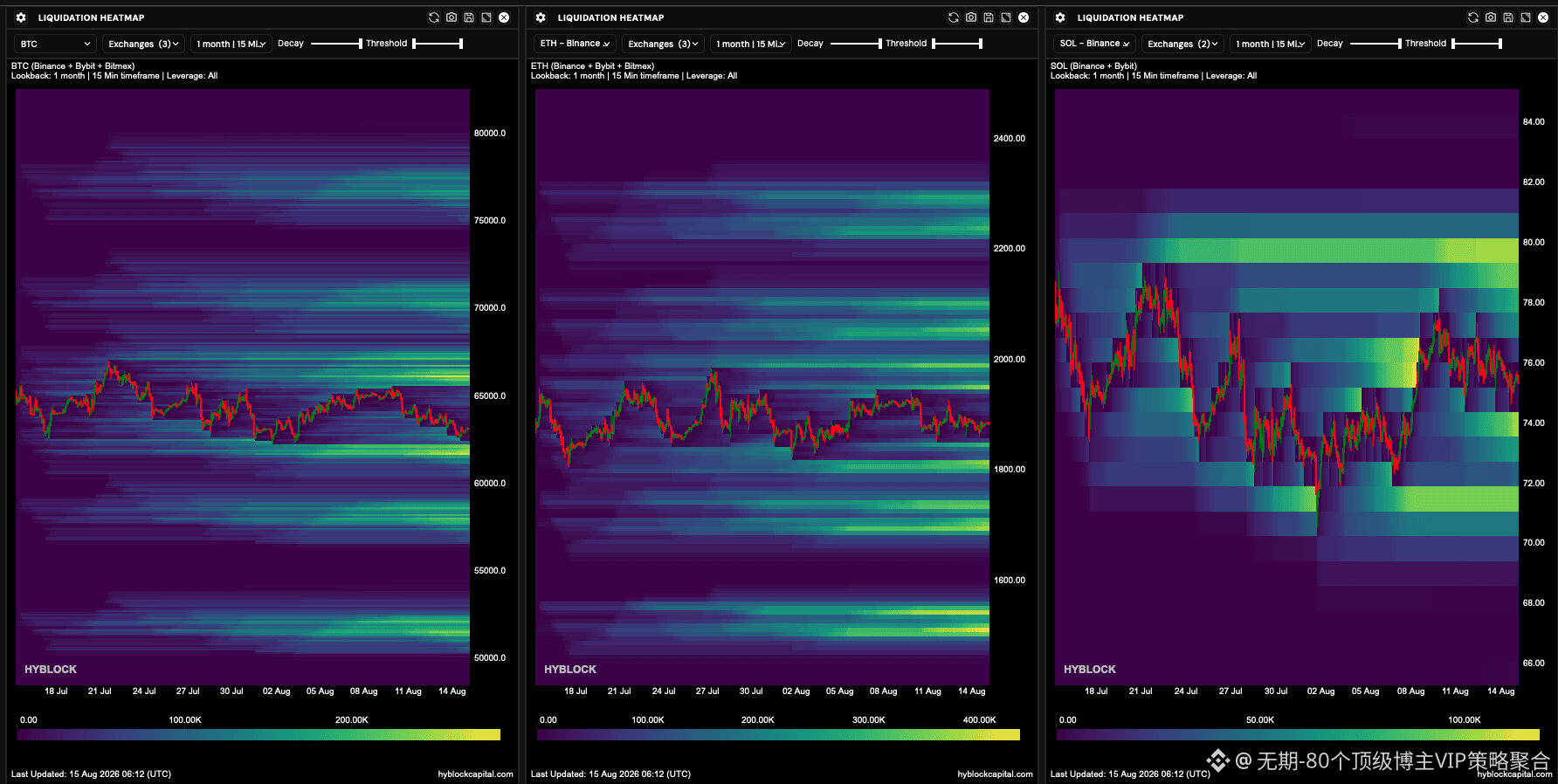
Task: Visit hyblockcapital.com link under ETH heatmap
Action: pyautogui.click(x=995, y=774)
